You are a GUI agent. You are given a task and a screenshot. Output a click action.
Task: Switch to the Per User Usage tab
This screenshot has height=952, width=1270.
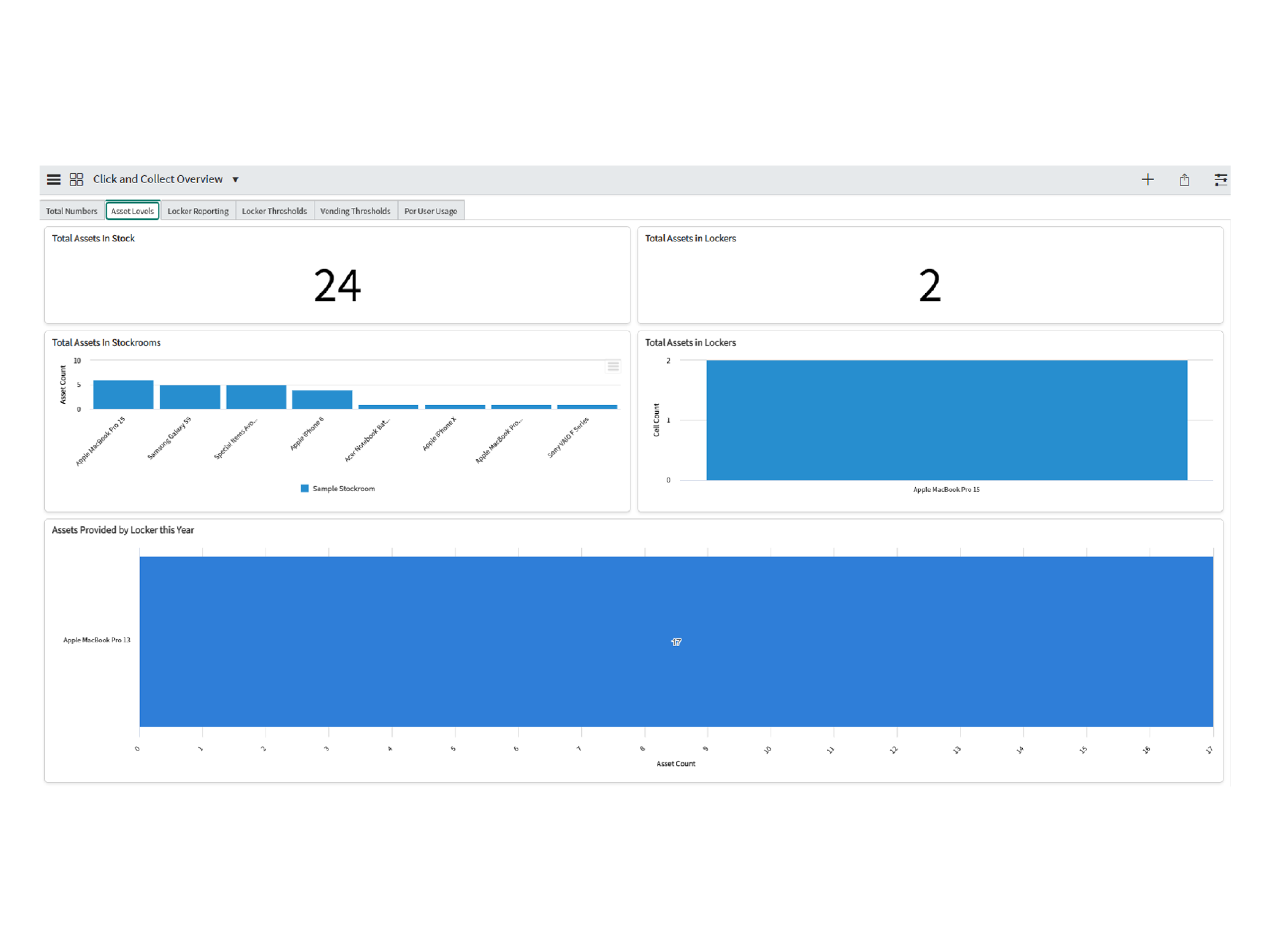(x=430, y=211)
